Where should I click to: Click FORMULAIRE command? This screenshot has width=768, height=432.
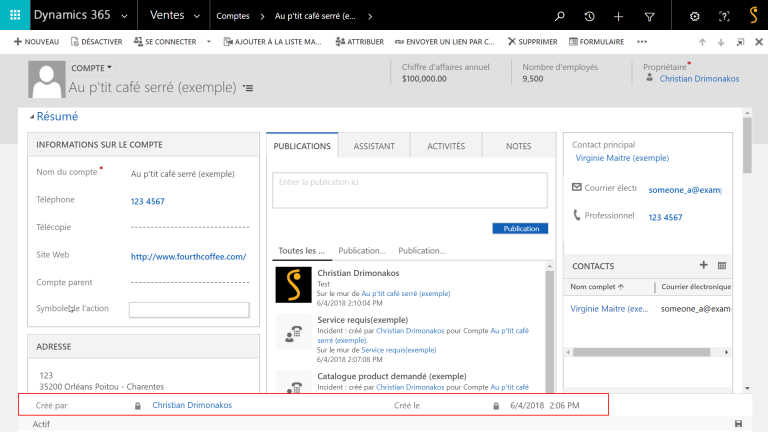(x=597, y=42)
